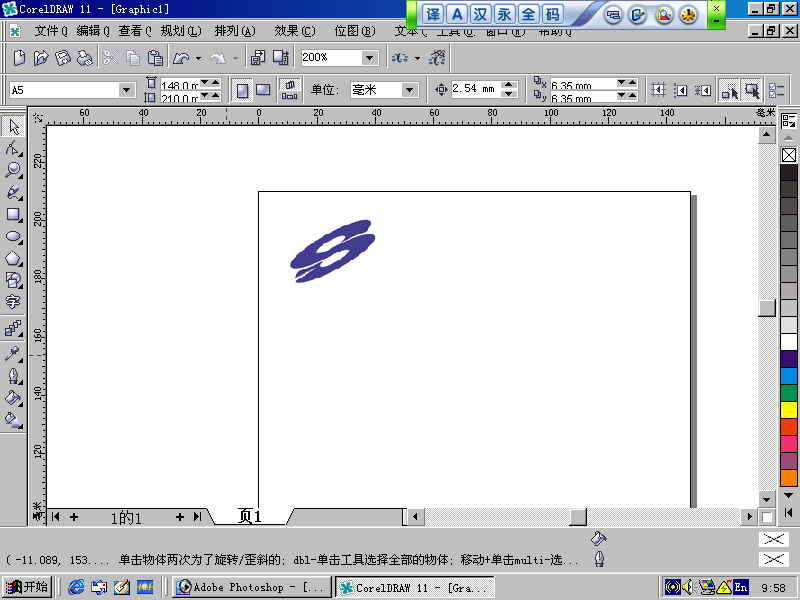800x600 pixels.
Task: Open the 排列 menu
Action: tap(235, 31)
